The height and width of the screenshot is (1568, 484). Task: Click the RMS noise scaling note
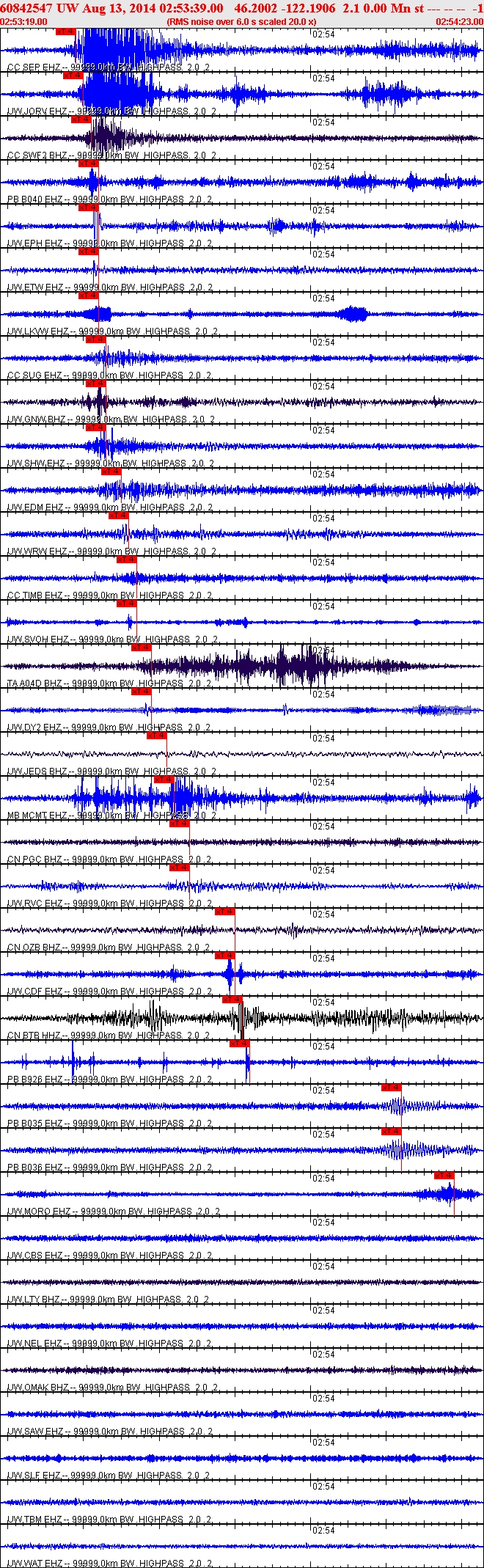click(242, 22)
